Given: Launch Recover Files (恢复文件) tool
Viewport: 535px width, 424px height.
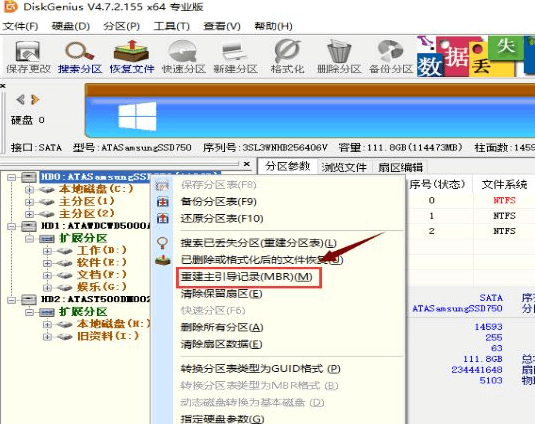Looking at the screenshot, I should coord(132,57).
